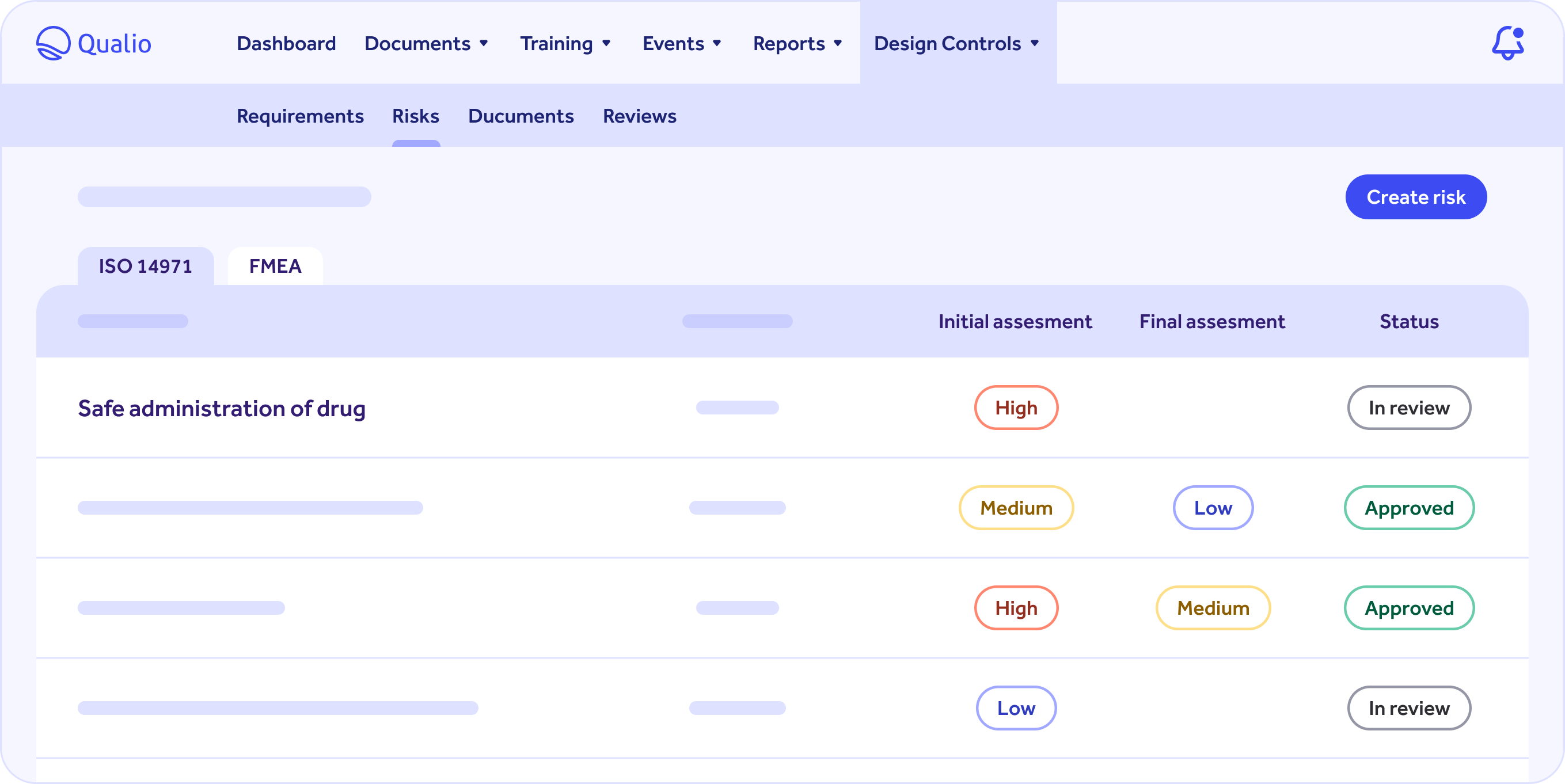
Task: Switch to the Reviews section
Action: click(639, 116)
